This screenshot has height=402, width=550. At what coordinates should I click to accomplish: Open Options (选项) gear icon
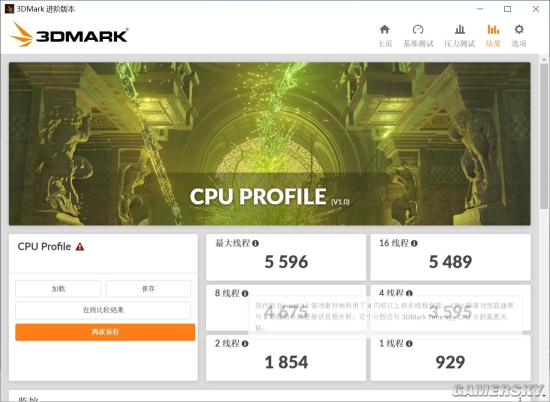coord(519,29)
